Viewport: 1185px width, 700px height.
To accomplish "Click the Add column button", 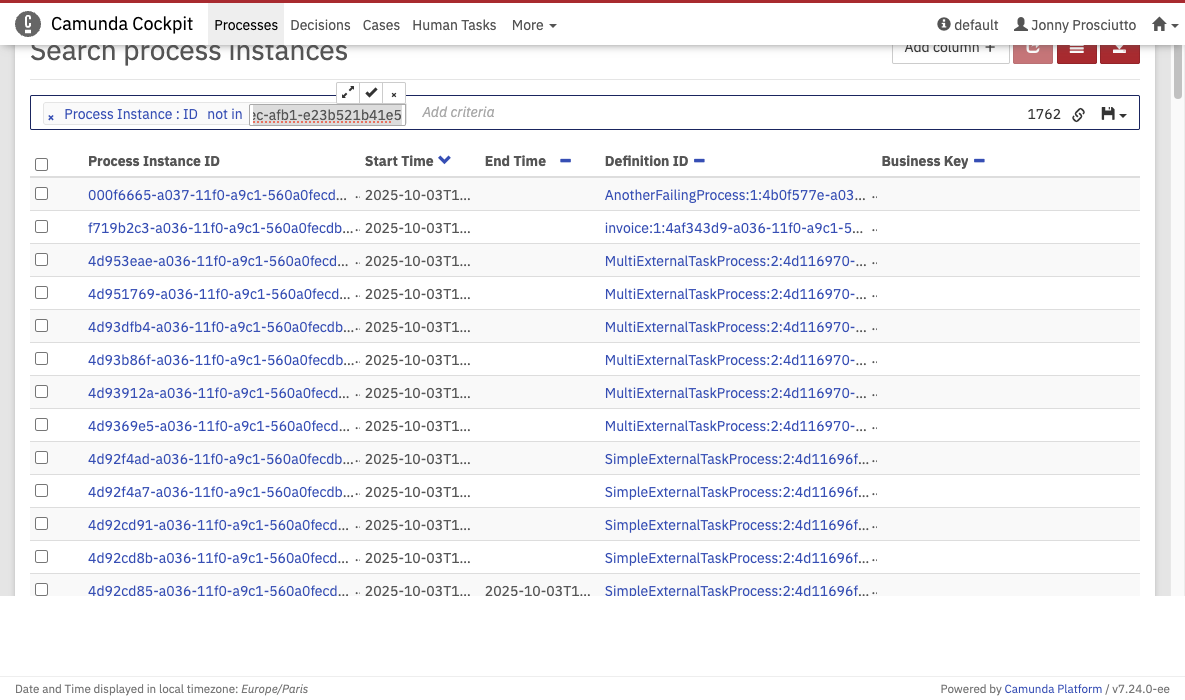I will (x=949, y=49).
